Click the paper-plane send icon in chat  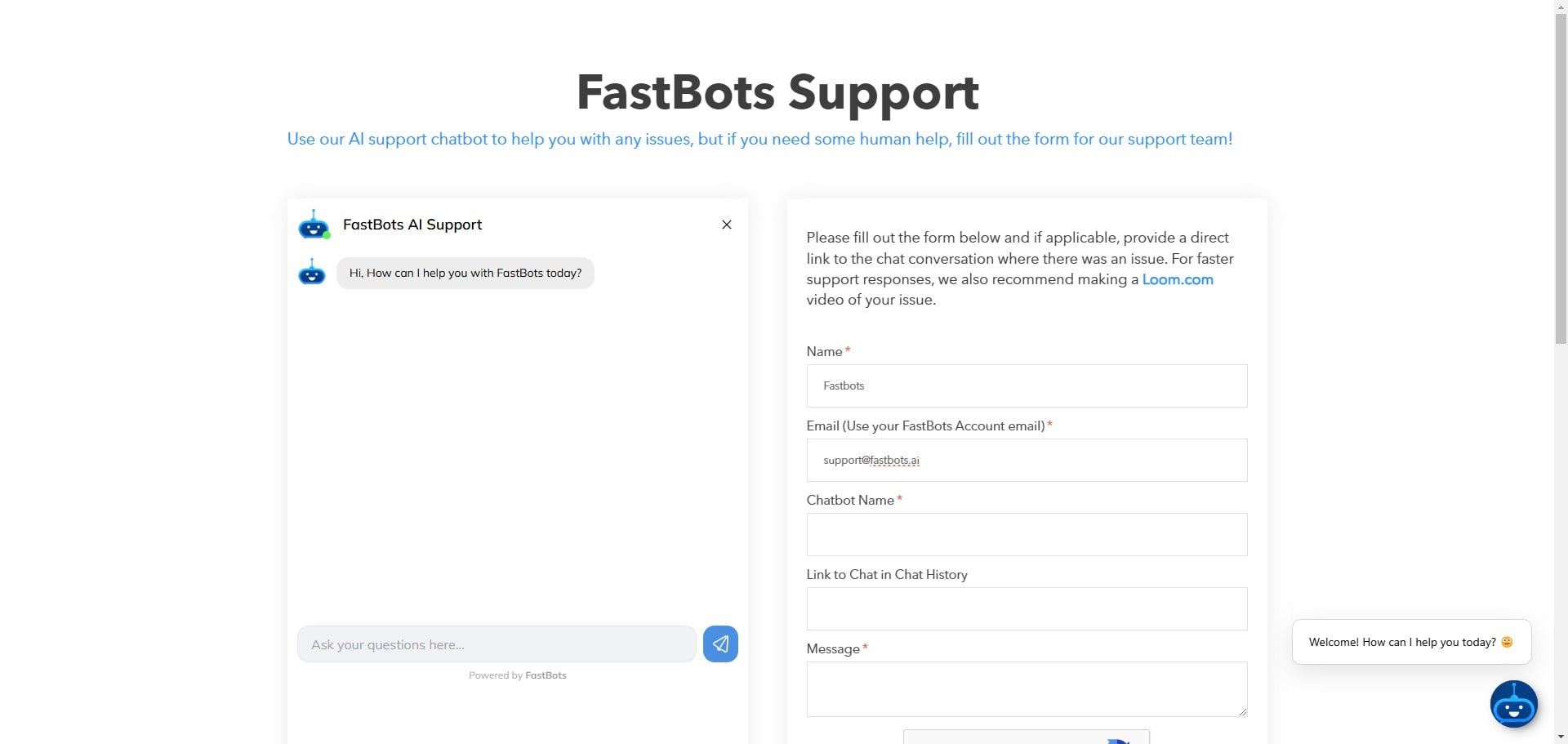click(720, 644)
